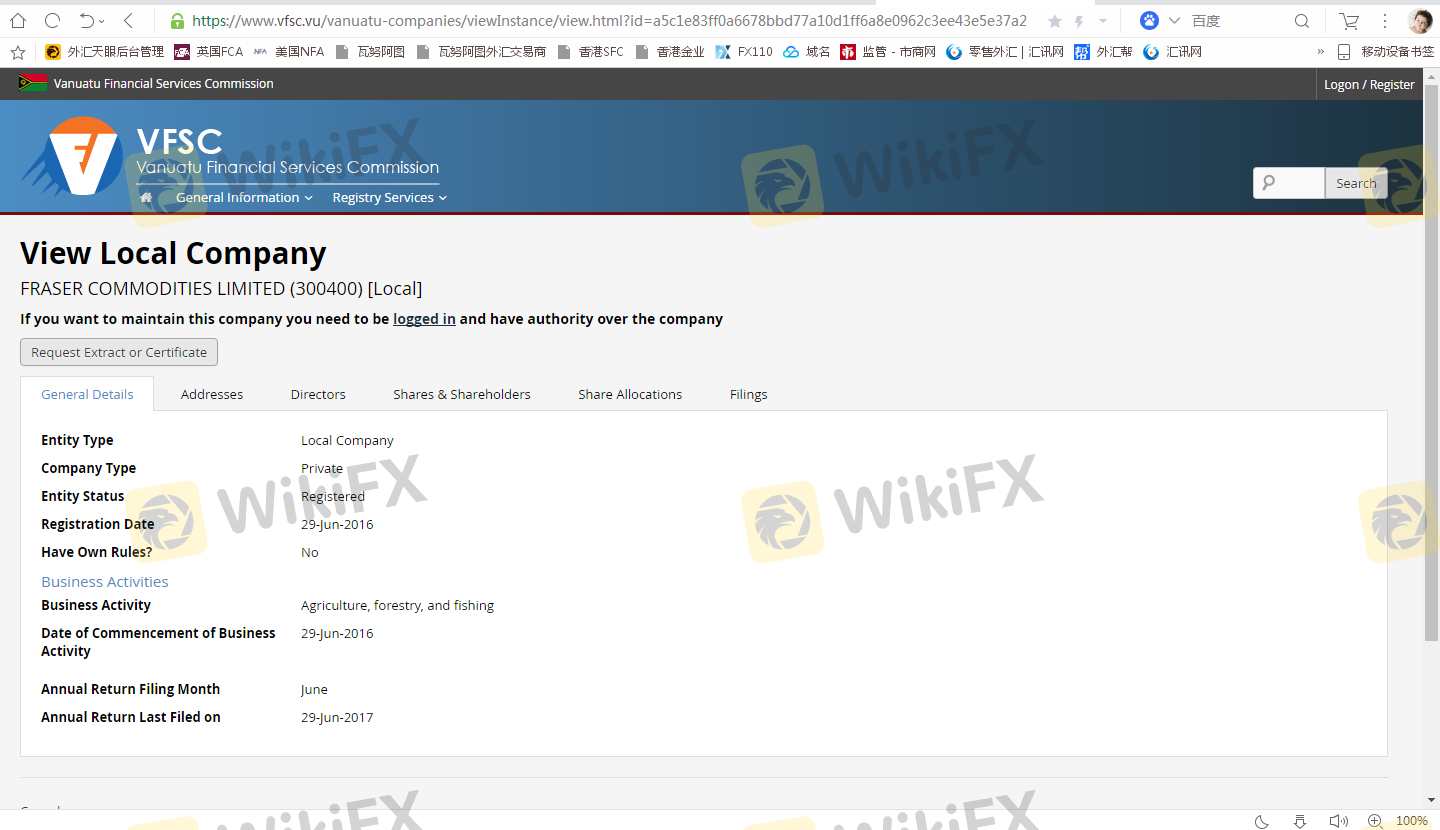Screen dimensions: 1440x830
Task: Click the bookmarks bar star icon
Action: 18,52
